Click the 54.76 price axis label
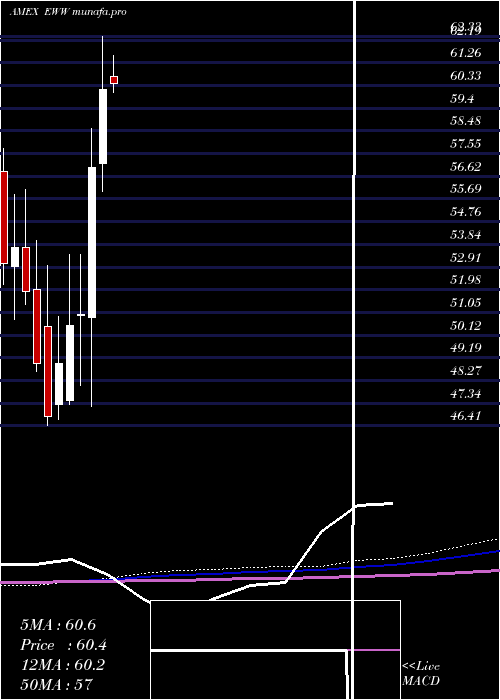Image resolution: width=500 pixels, height=700 pixels. coord(466,212)
